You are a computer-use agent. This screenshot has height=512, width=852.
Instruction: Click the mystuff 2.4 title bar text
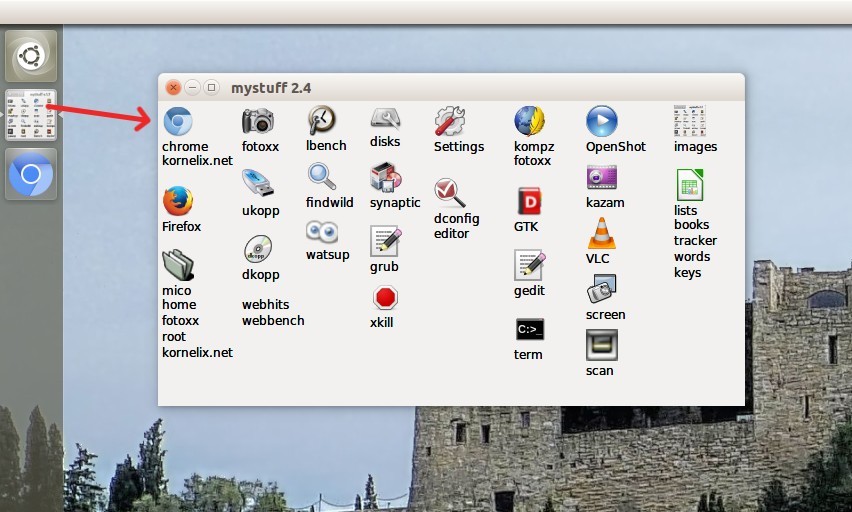point(271,88)
